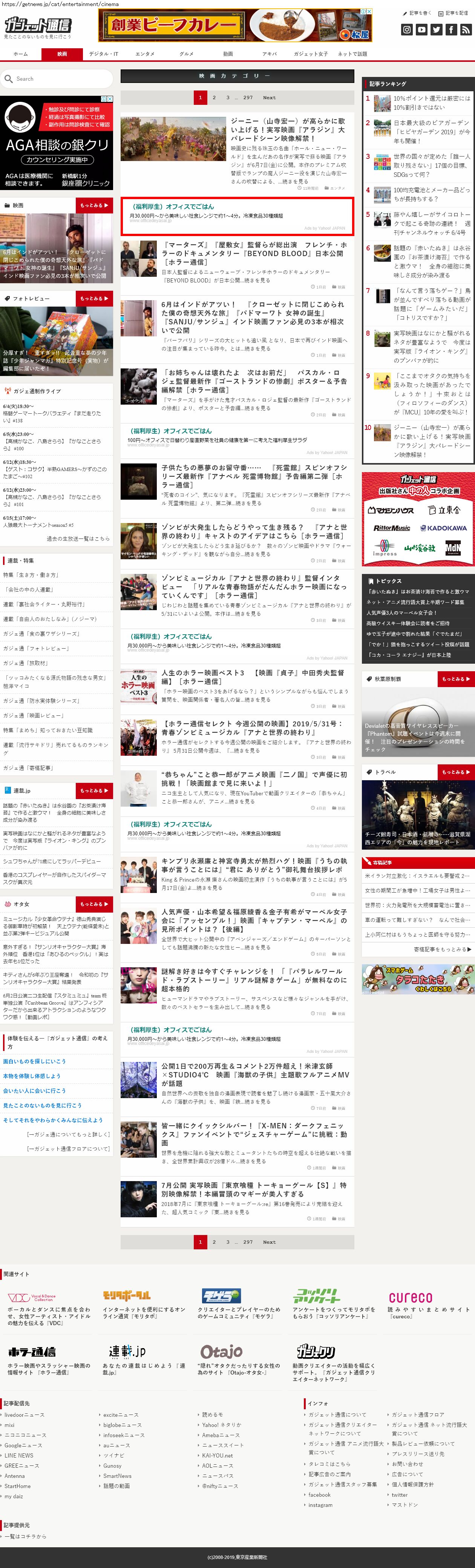
Task: Close the AGA sidebar ad with X icon
Action: click(x=110, y=98)
